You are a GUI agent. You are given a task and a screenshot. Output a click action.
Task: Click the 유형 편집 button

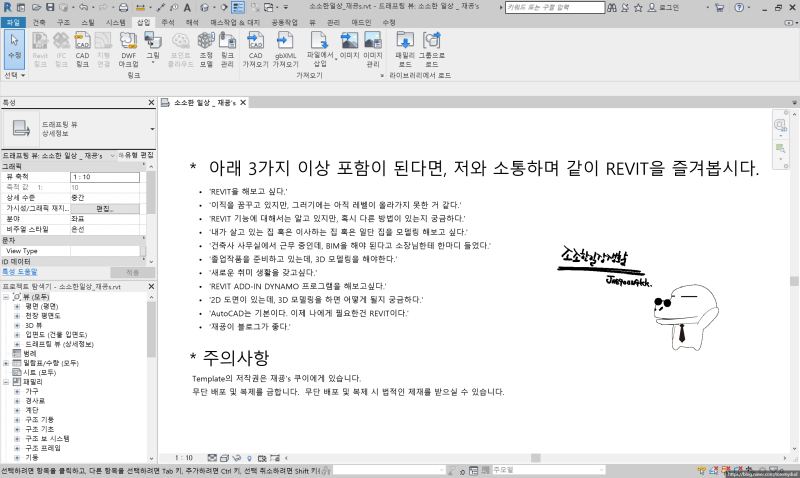click(x=136, y=155)
